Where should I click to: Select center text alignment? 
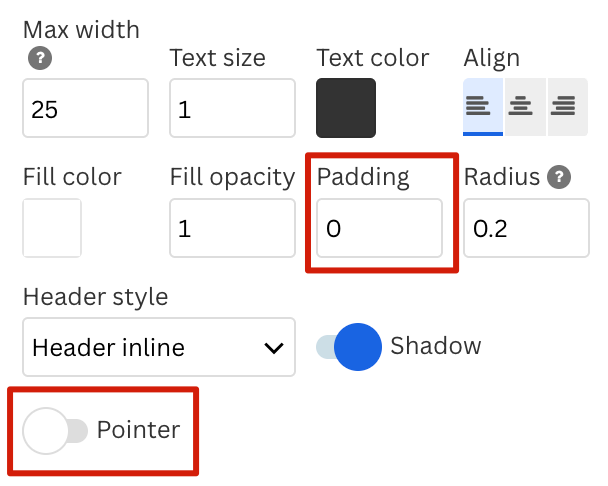(520, 106)
